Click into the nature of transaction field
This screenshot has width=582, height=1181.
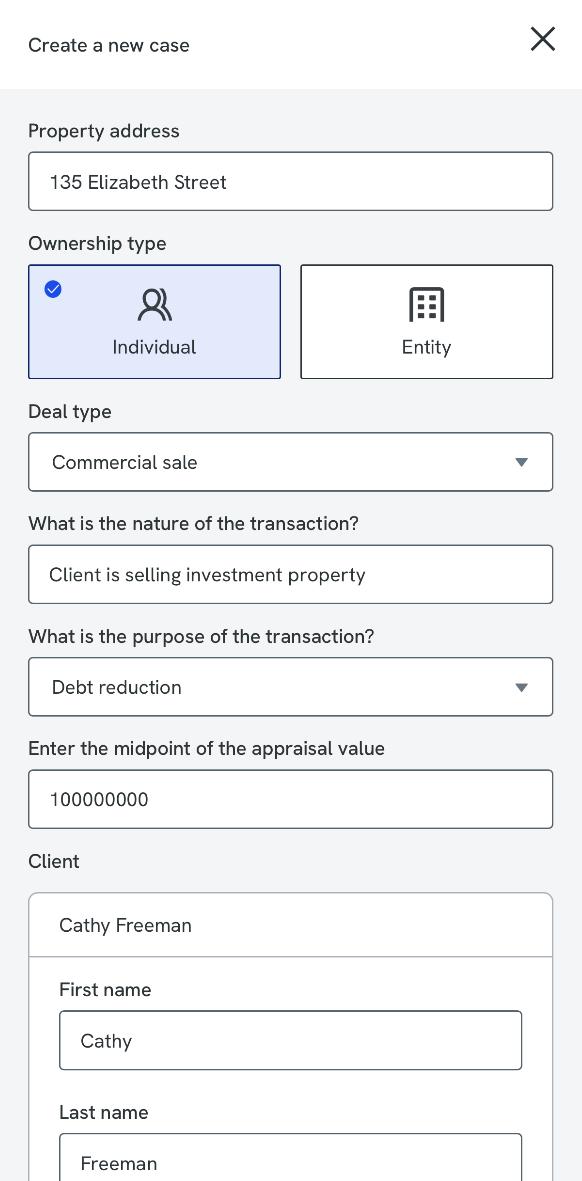click(x=291, y=575)
